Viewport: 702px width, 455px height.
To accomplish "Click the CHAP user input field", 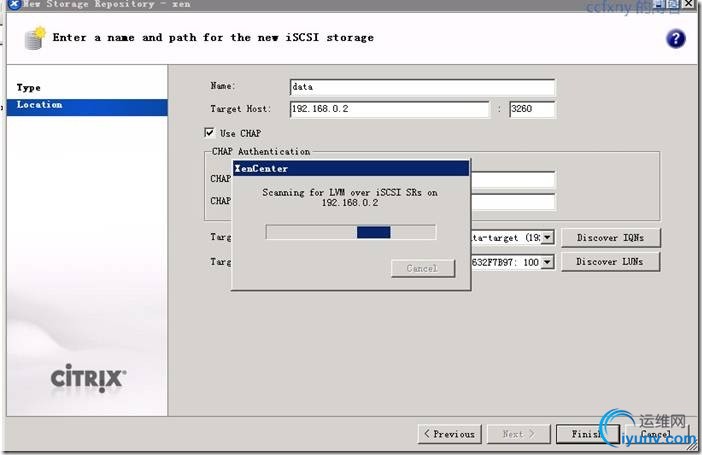I will point(513,179).
